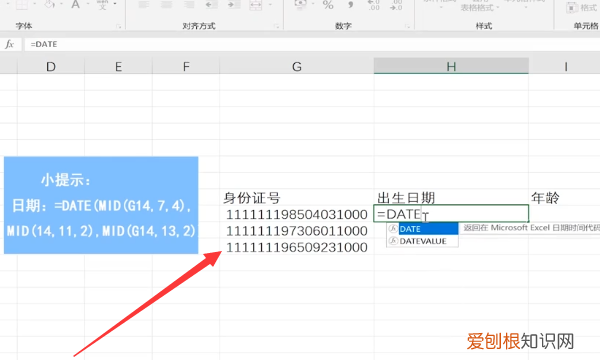
Task: Click the decrease indent icon
Action: point(211,5)
